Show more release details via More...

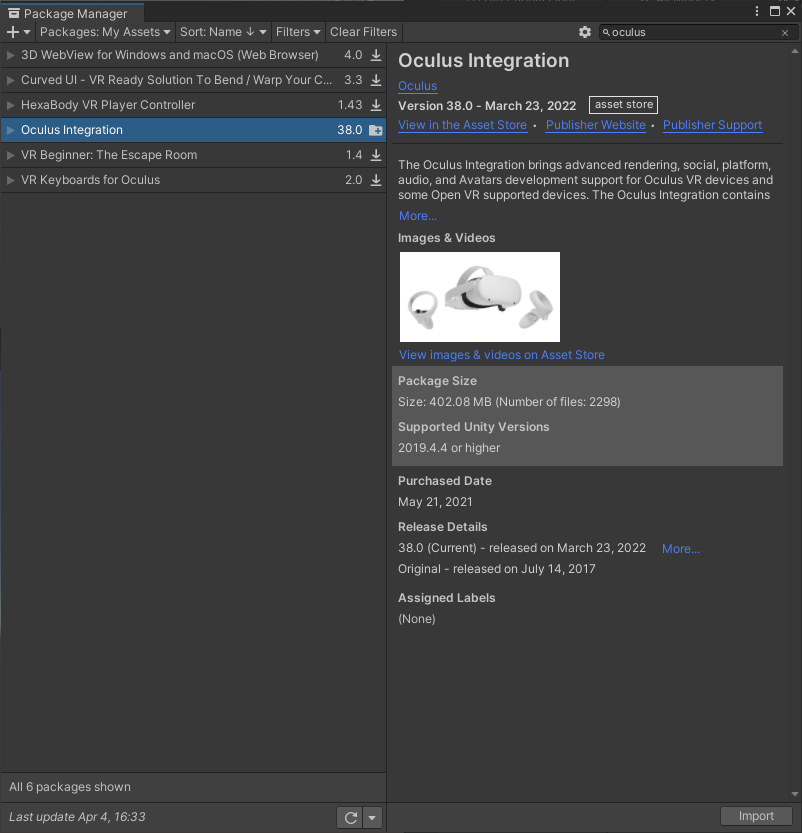pos(681,549)
